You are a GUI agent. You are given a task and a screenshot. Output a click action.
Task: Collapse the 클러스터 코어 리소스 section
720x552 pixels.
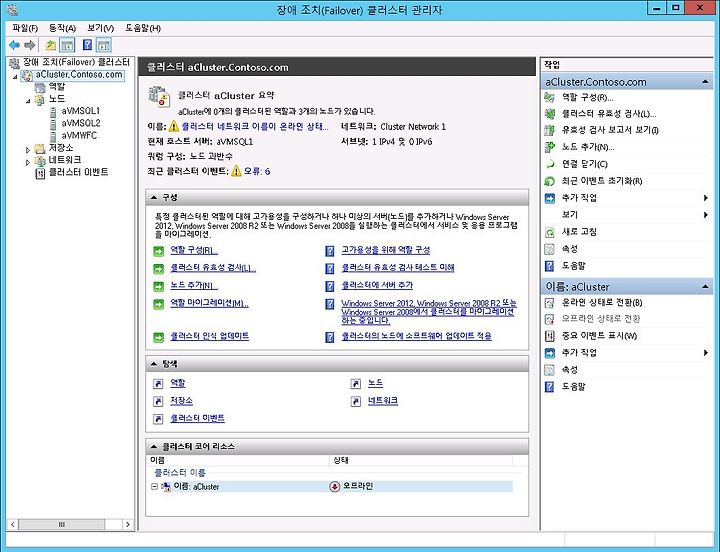coord(154,446)
